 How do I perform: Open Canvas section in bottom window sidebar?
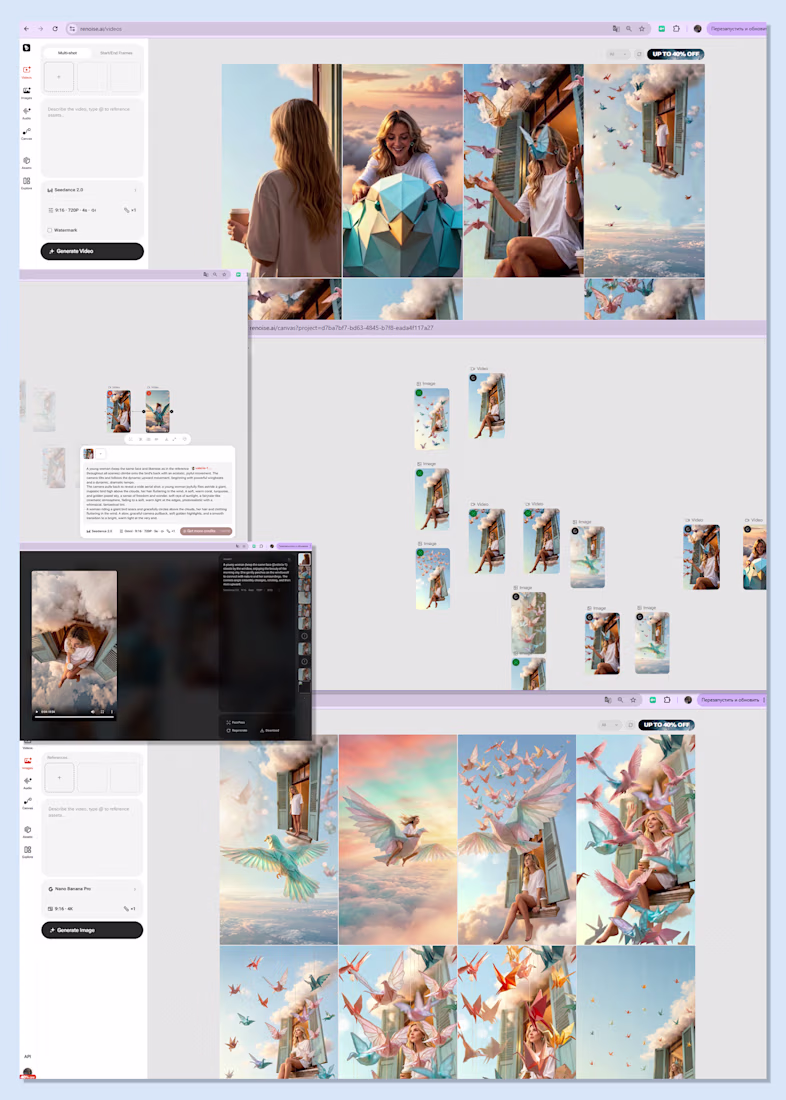(27, 803)
